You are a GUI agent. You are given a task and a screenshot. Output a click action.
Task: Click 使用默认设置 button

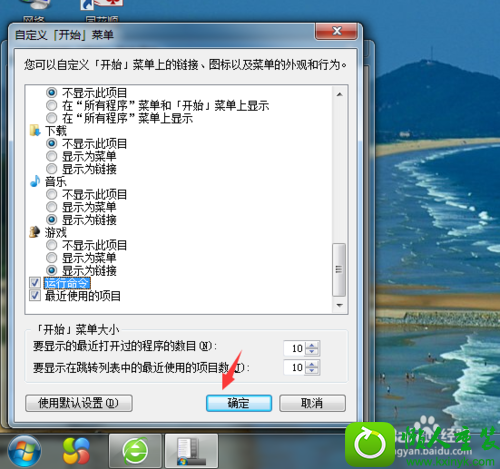[x=79, y=403]
